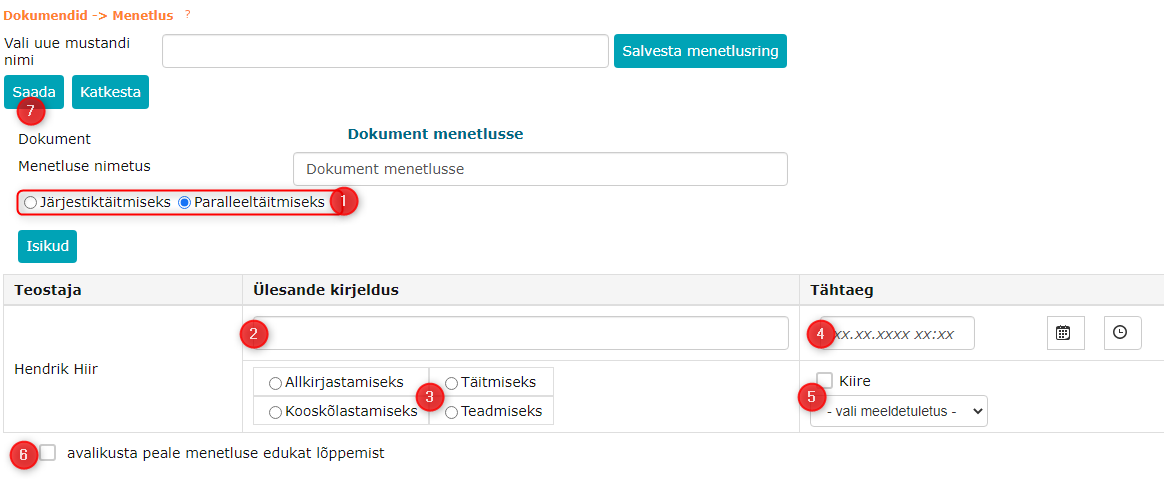Click the Dokument menetlusse document link
Viewport: 1164px width, 489px height.
(435, 134)
